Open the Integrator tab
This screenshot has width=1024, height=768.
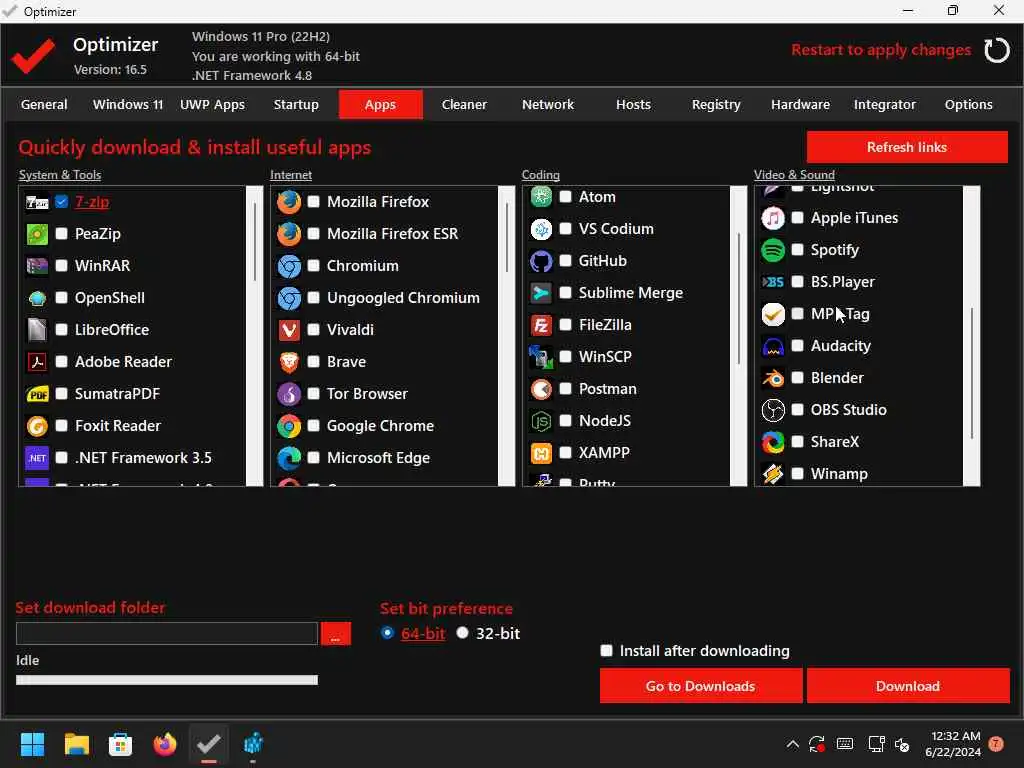(884, 104)
